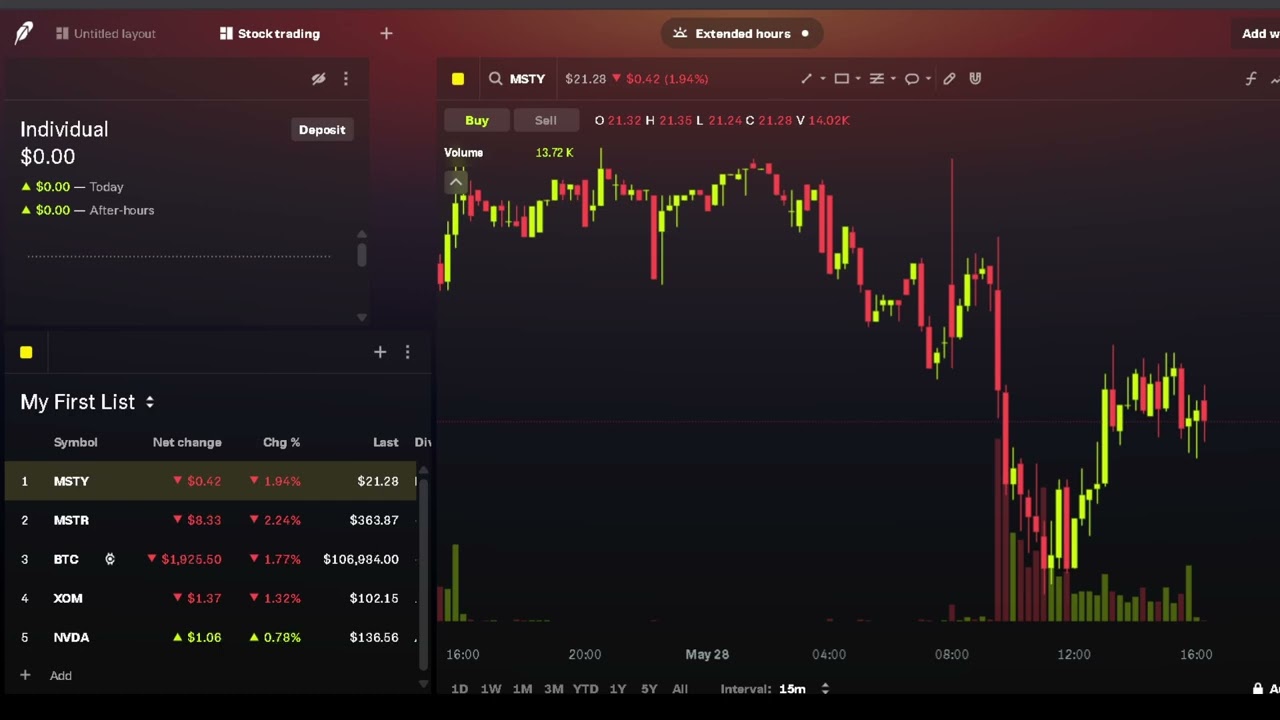Click the chart lock icon

pos(1258,689)
